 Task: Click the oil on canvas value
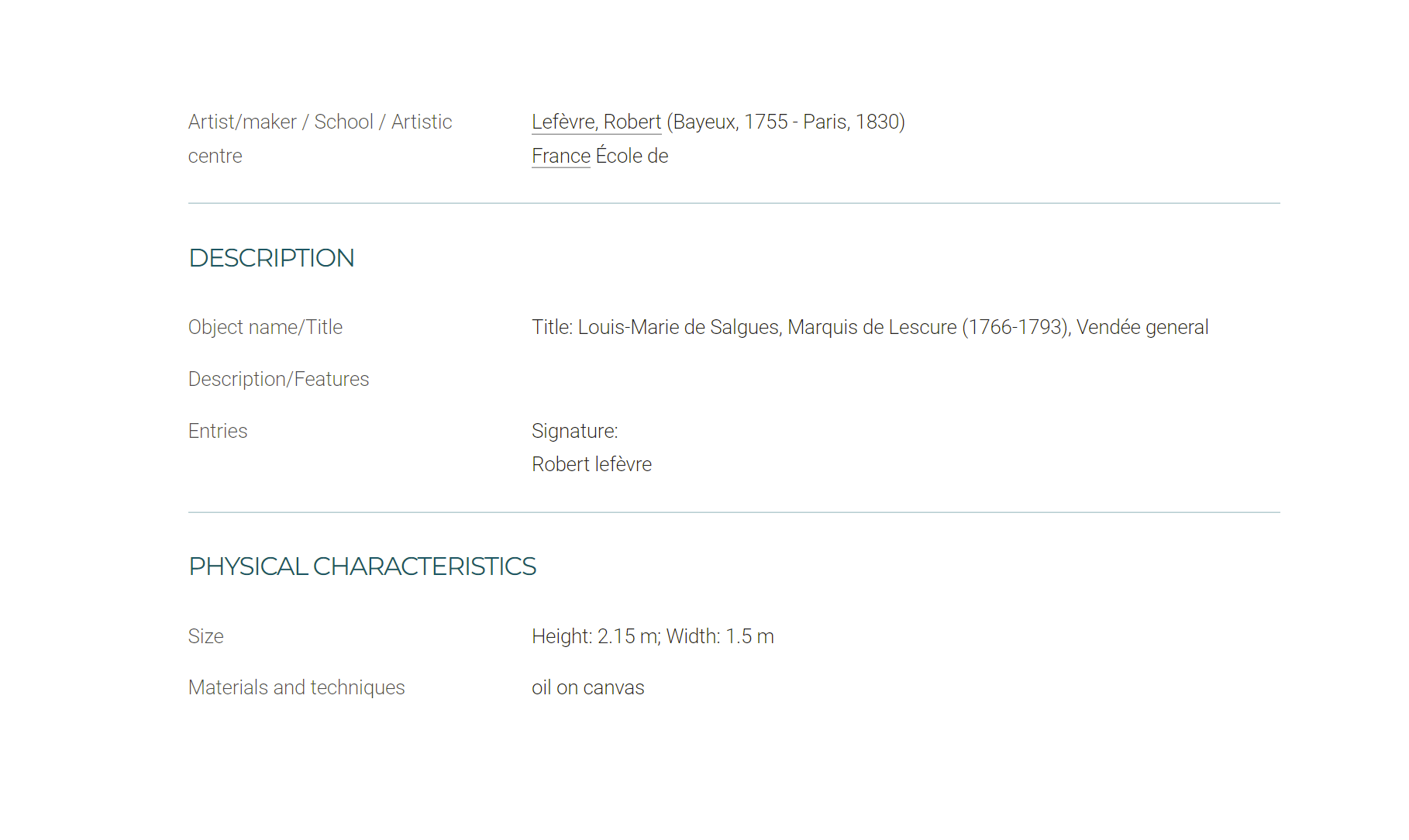click(587, 687)
